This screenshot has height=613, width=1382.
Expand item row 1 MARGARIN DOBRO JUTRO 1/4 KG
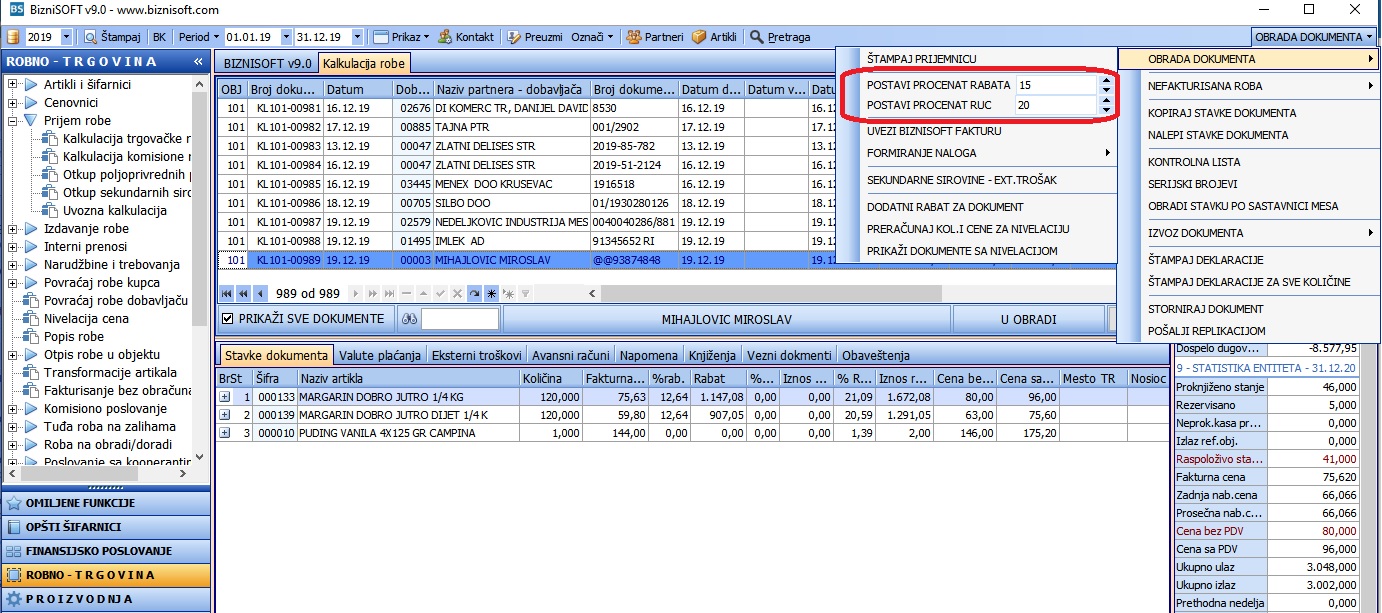225,397
